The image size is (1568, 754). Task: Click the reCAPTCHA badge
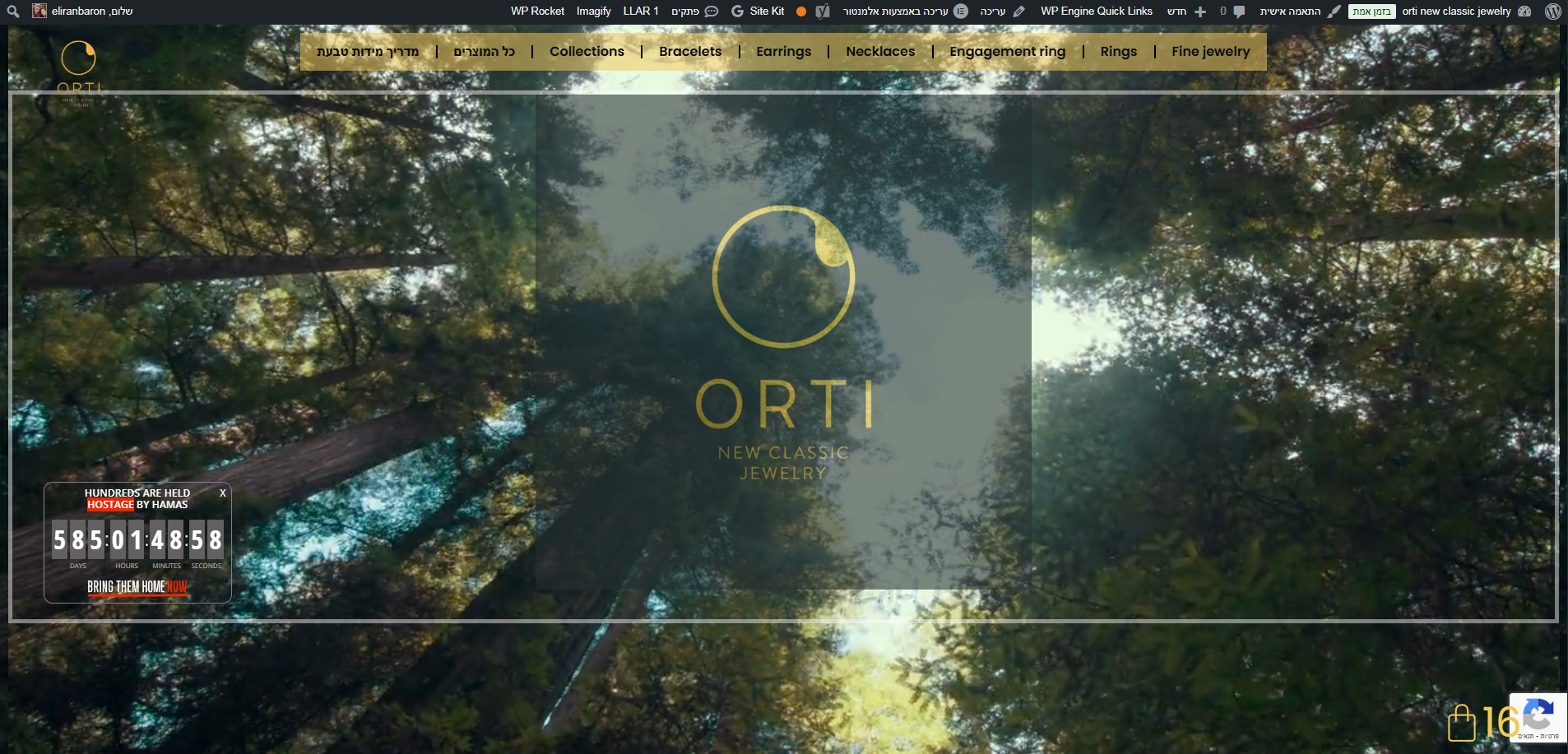(x=1538, y=718)
